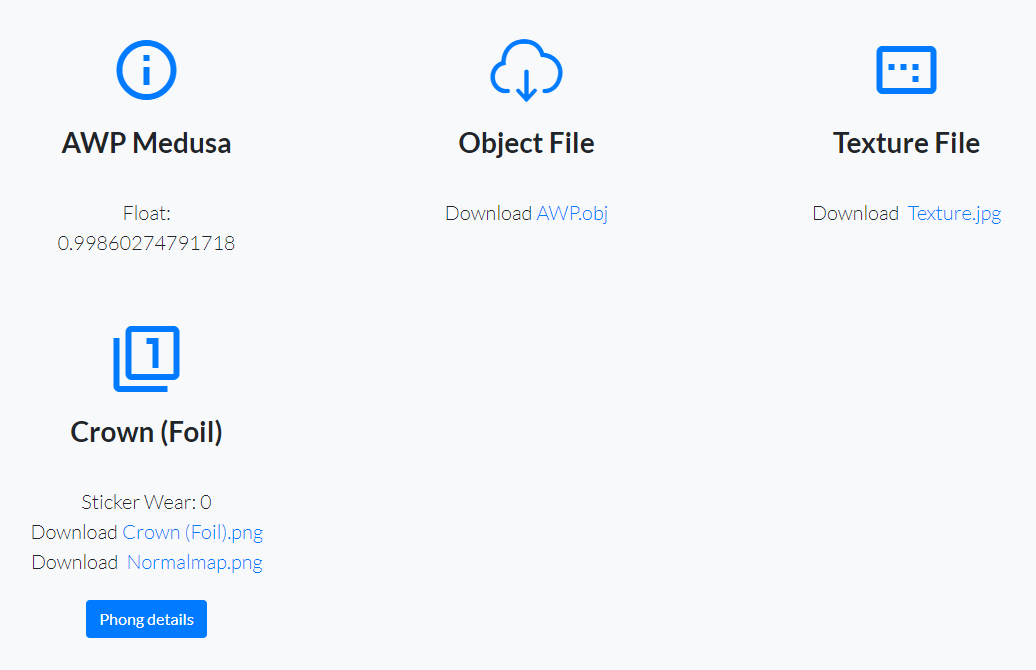Click the Sticker Wear: 0 text
The image size is (1036, 670).
(x=146, y=502)
